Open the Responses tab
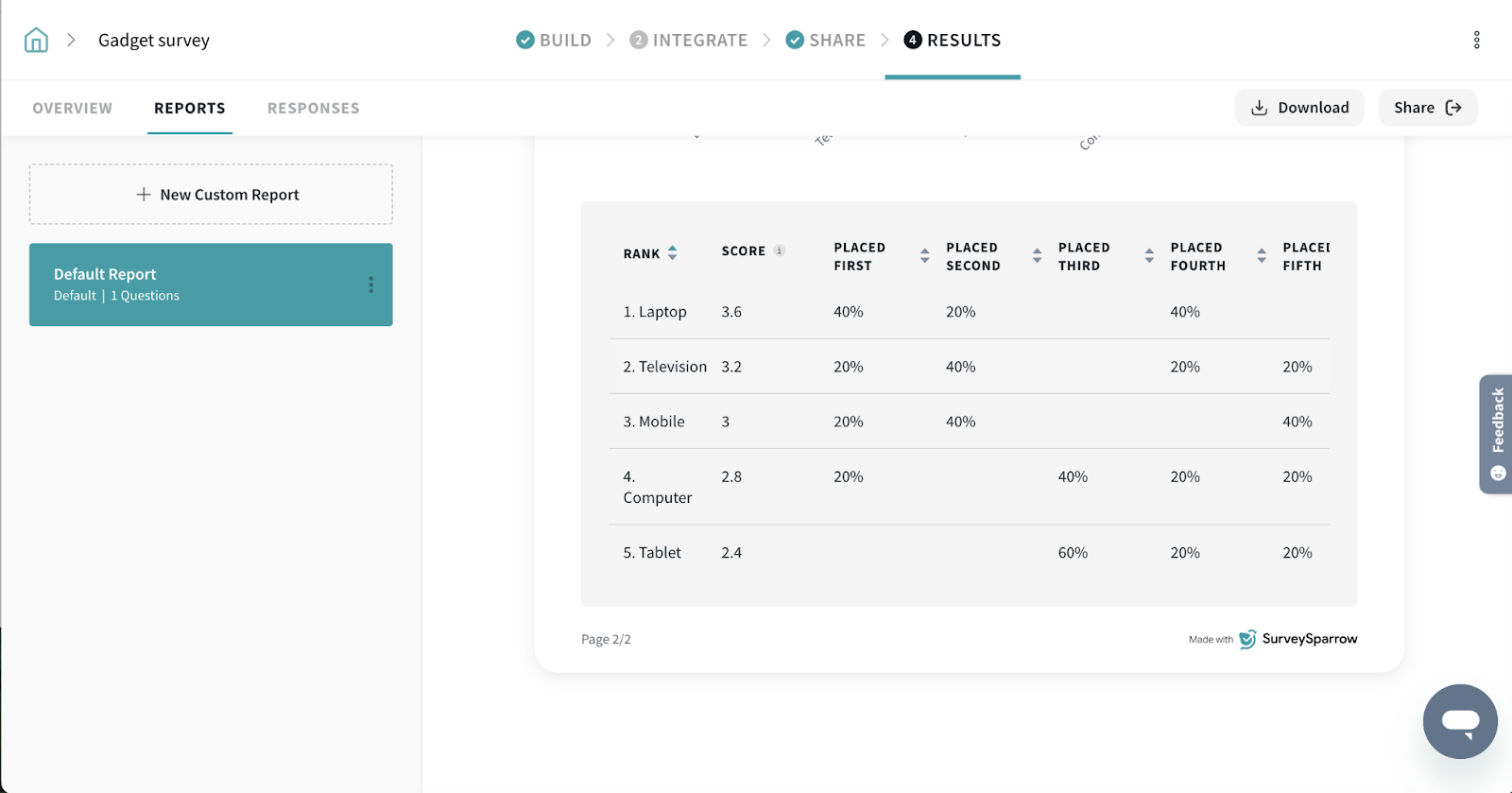1512x793 pixels. [x=313, y=108]
